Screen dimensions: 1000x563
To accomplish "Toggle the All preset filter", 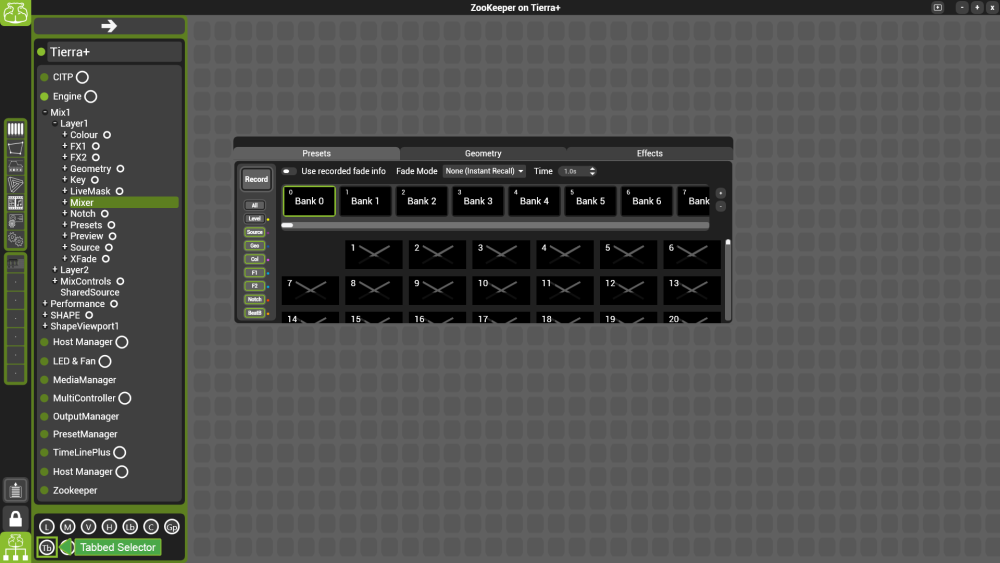I will tap(254, 205).
